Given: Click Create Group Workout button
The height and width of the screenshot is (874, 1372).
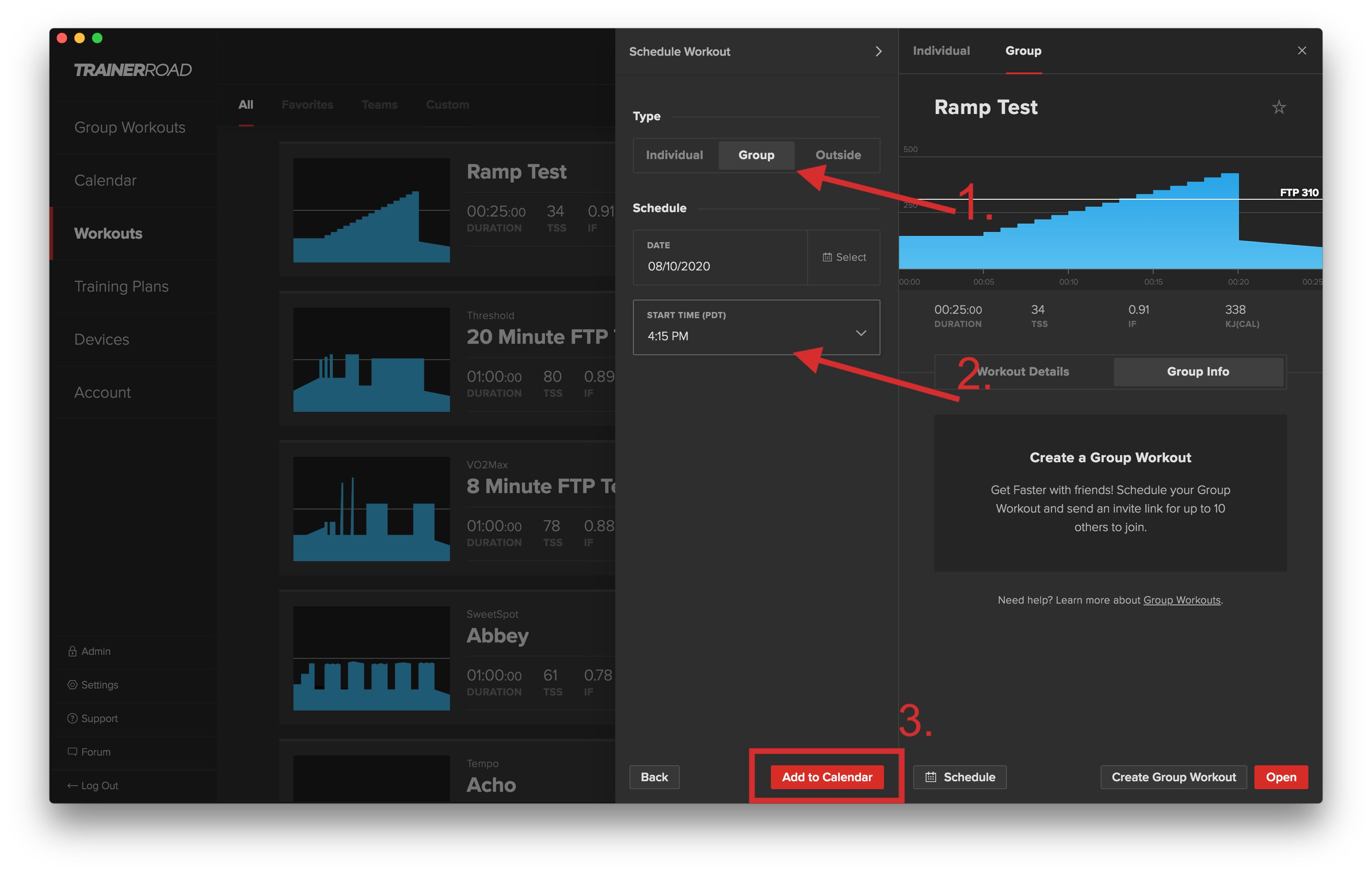Looking at the screenshot, I should [x=1174, y=777].
